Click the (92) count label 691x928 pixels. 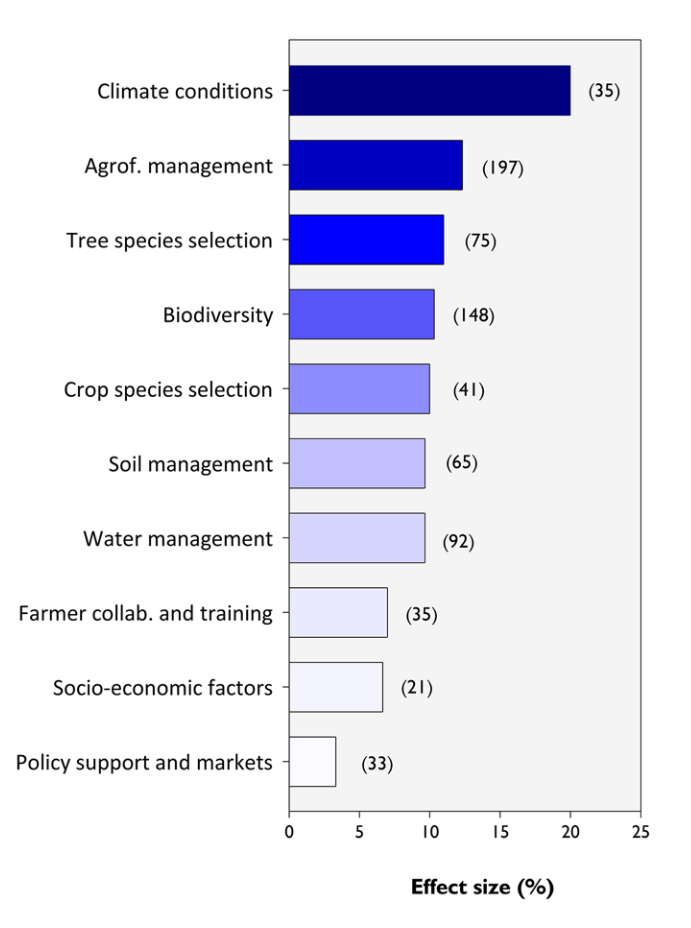(x=458, y=542)
